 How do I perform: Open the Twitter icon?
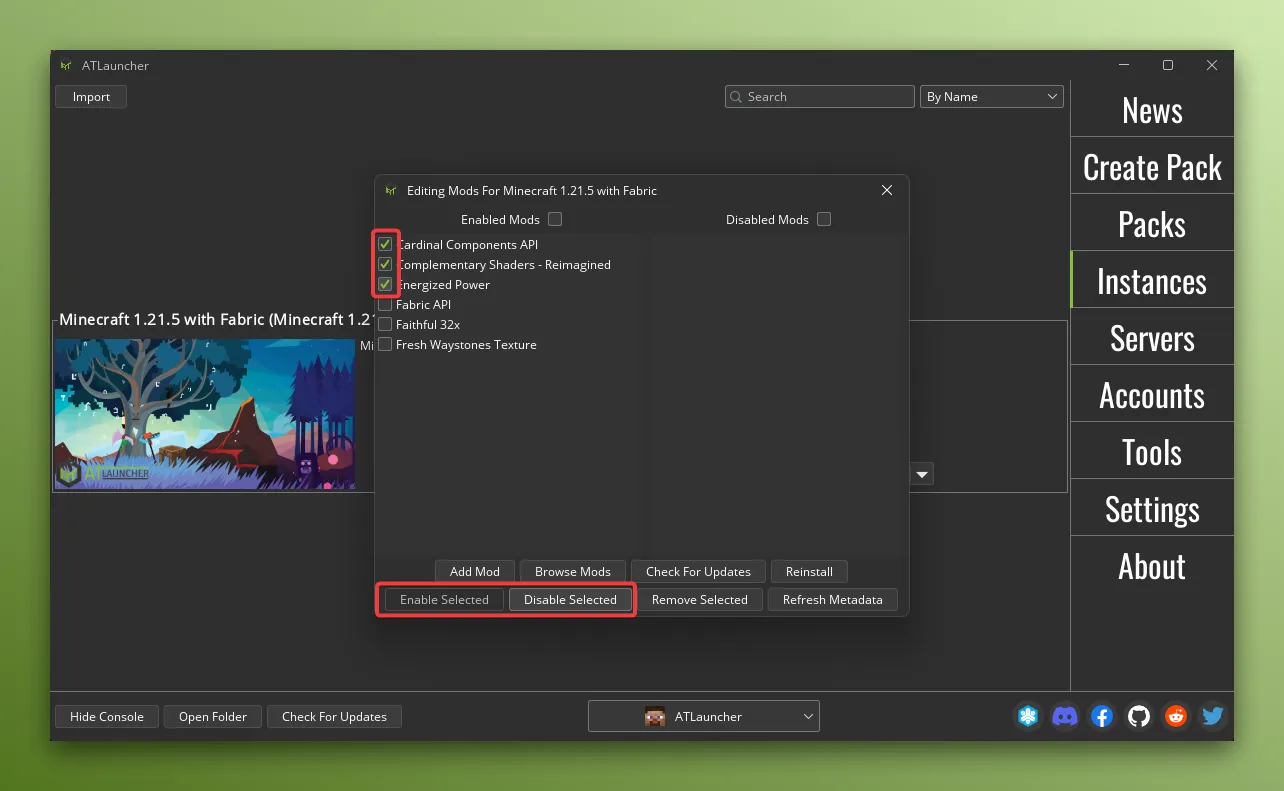pos(1212,716)
